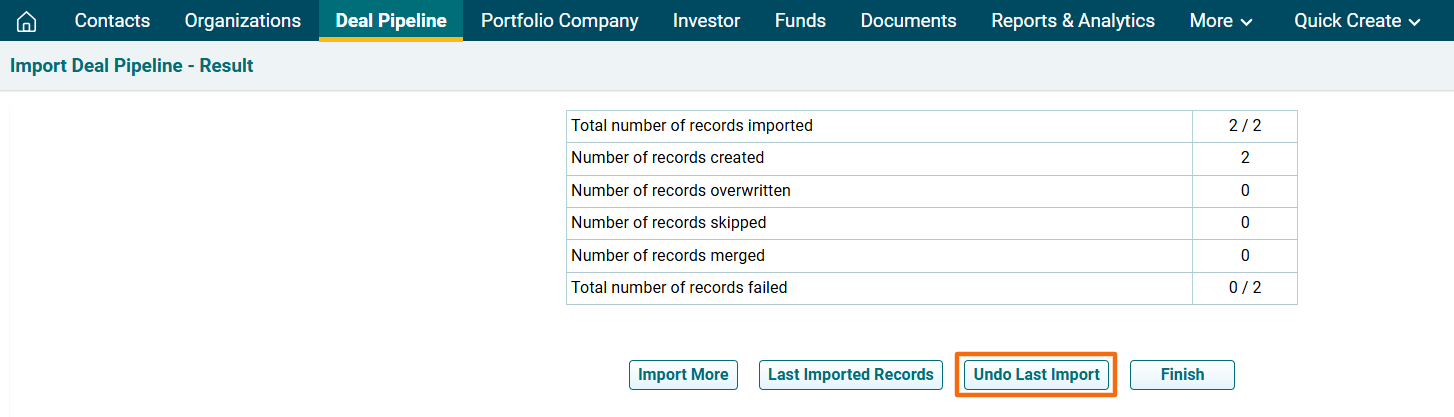1454x417 pixels.
Task: Open the Portfolio Company tab
Action: click(559, 21)
